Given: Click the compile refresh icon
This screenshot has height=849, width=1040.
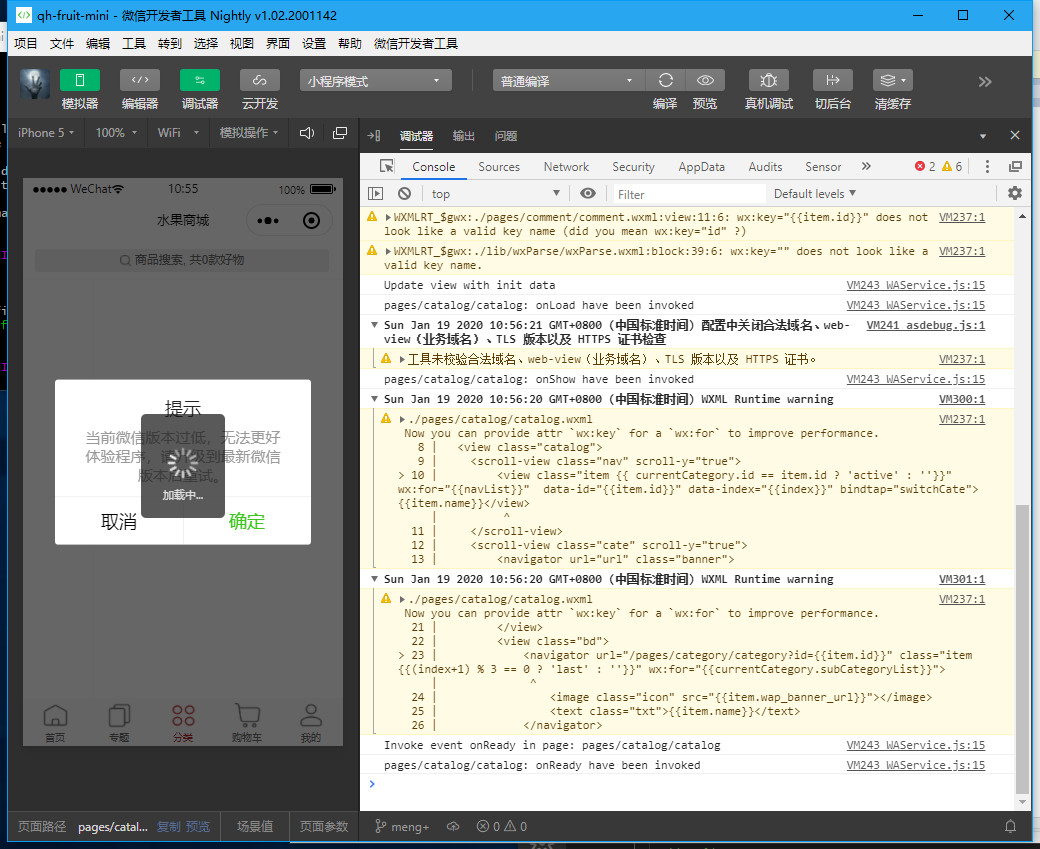Looking at the screenshot, I should 665,80.
